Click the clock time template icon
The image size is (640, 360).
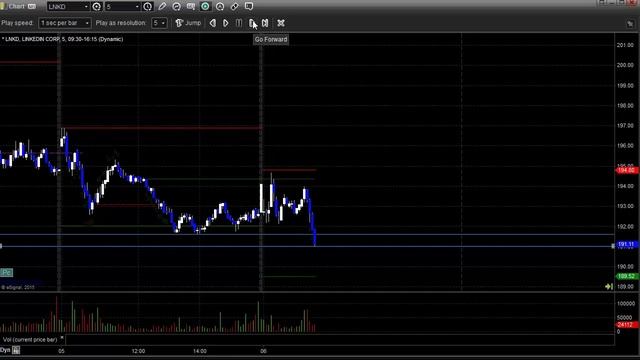(x=148, y=7)
